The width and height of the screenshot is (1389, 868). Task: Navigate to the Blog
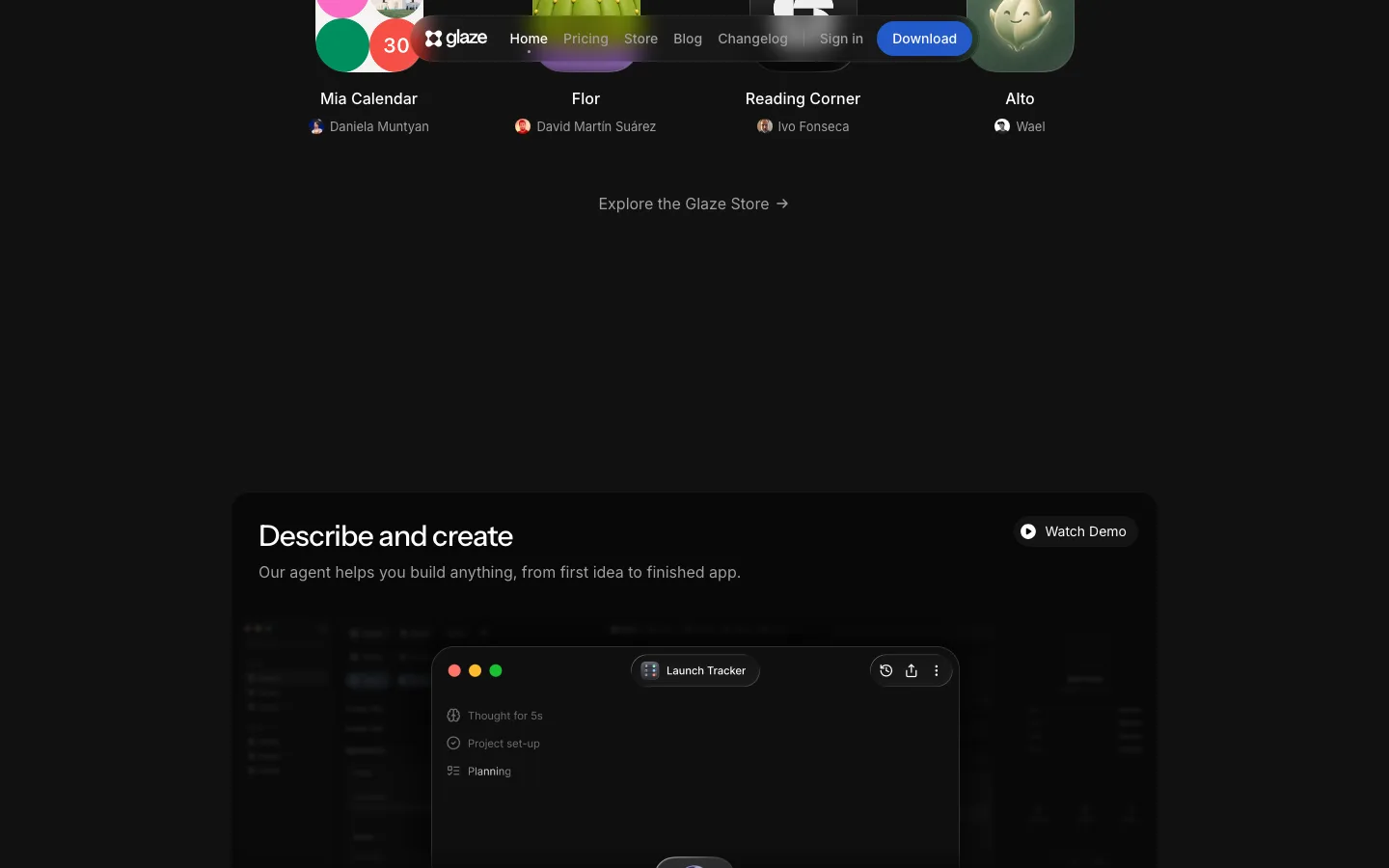[688, 39]
